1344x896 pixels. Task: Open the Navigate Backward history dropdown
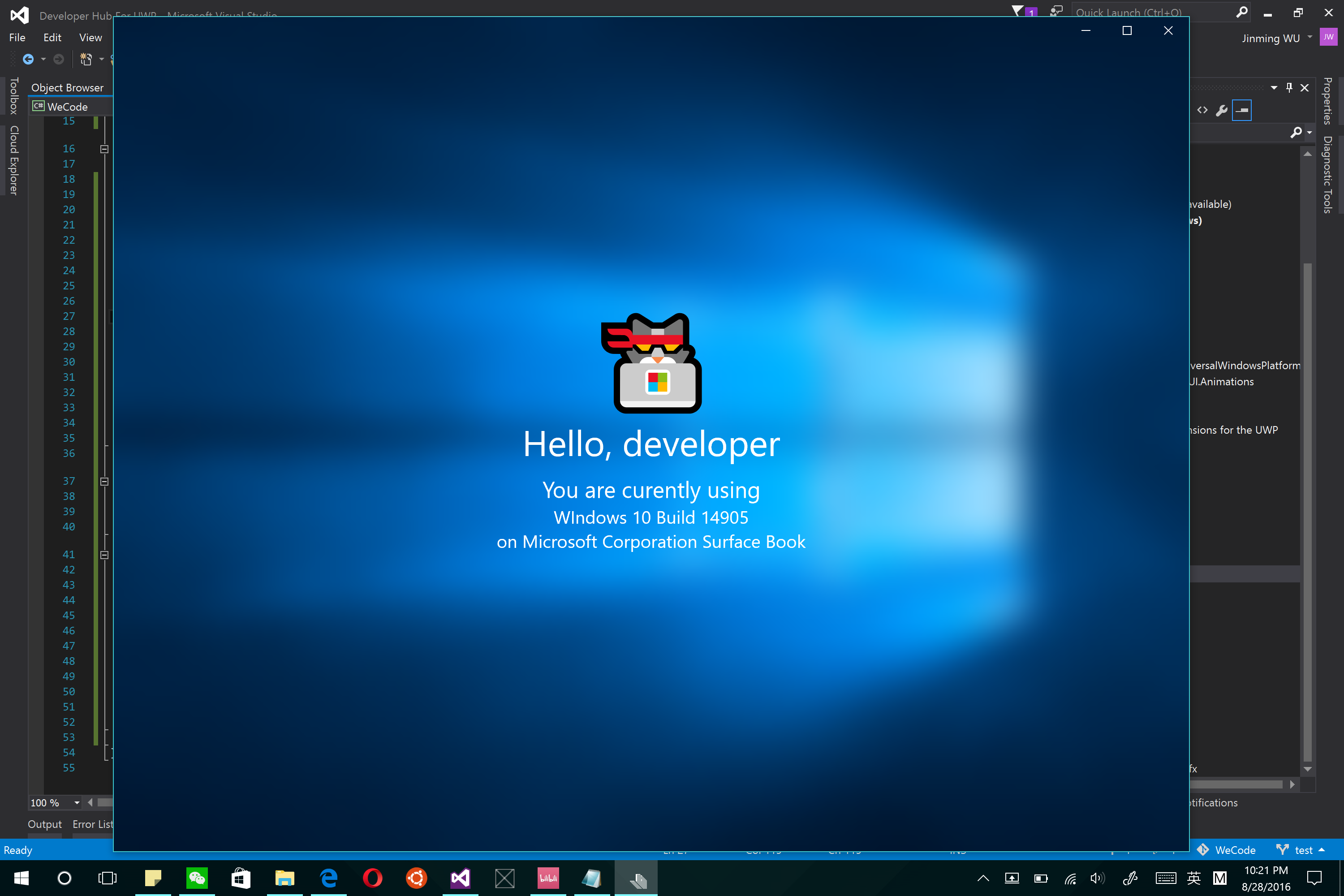tap(43, 60)
